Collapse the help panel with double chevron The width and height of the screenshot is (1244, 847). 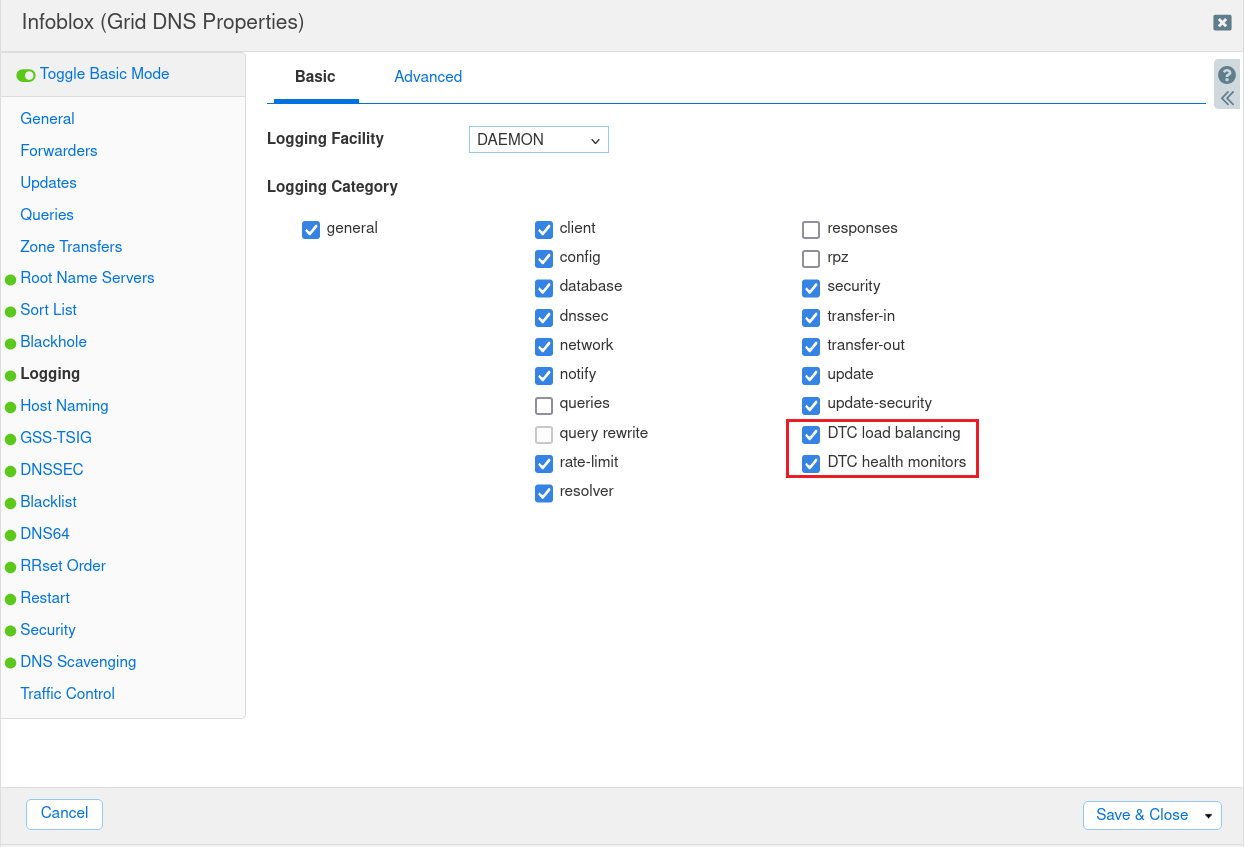pos(1227,98)
